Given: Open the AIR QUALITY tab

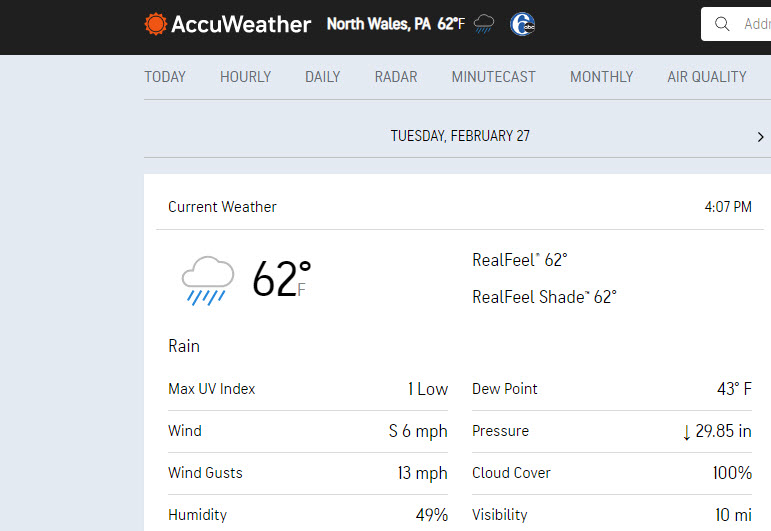Looking at the screenshot, I should [707, 77].
